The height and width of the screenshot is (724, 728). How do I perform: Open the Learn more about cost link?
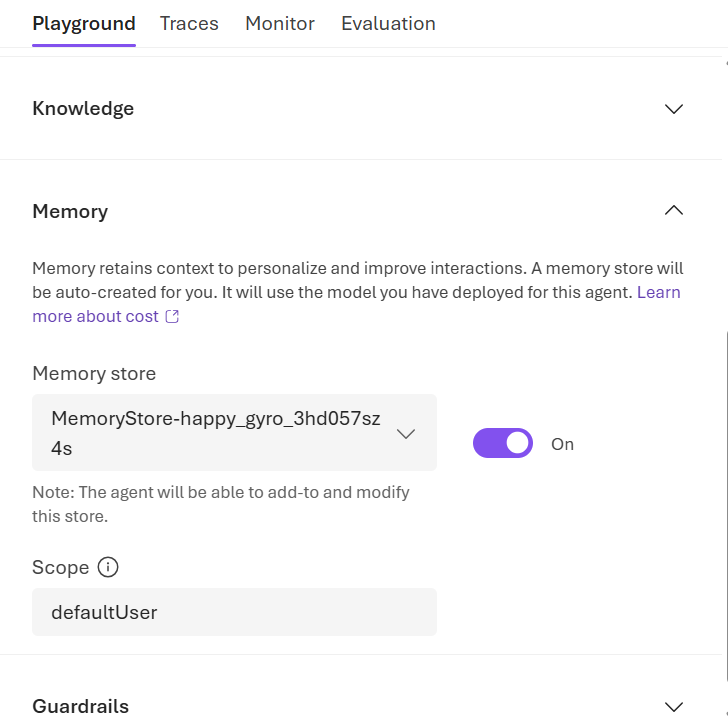pos(95,316)
